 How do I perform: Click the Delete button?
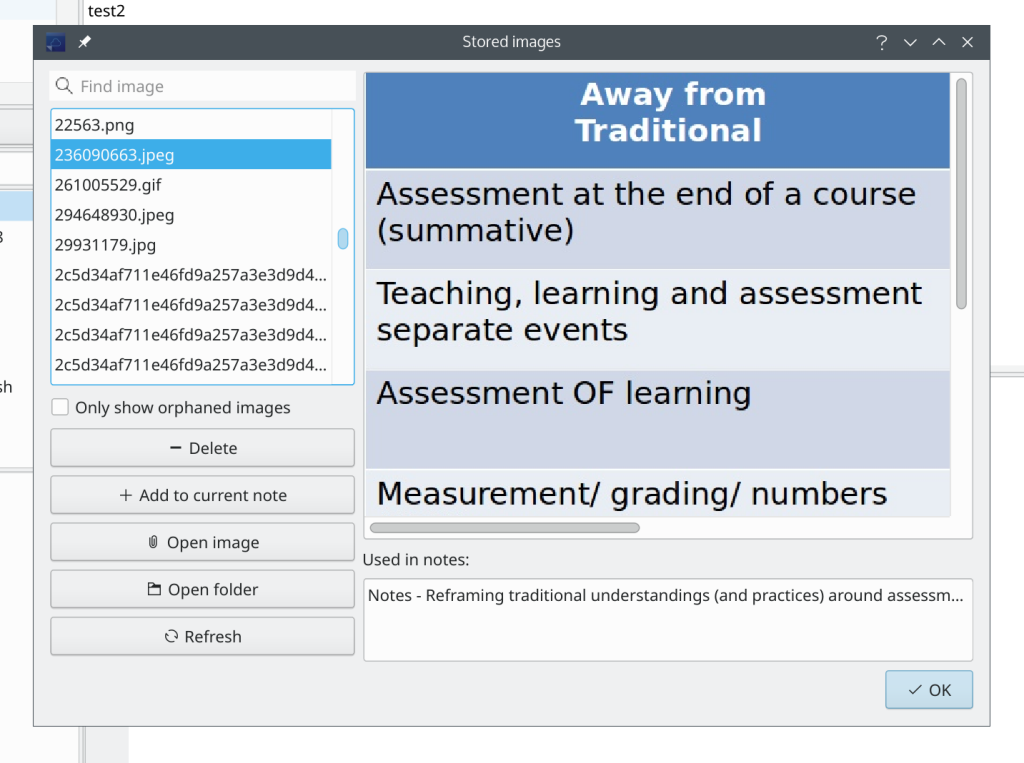click(x=202, y=448)
